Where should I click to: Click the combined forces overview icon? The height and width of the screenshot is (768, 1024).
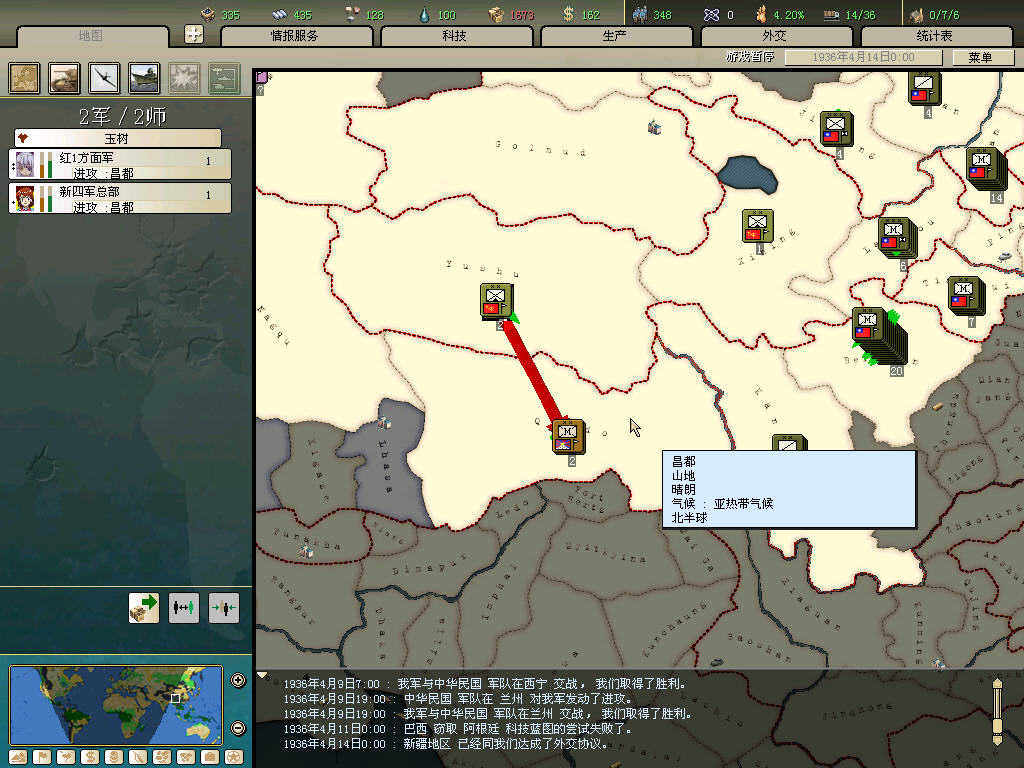224,78
